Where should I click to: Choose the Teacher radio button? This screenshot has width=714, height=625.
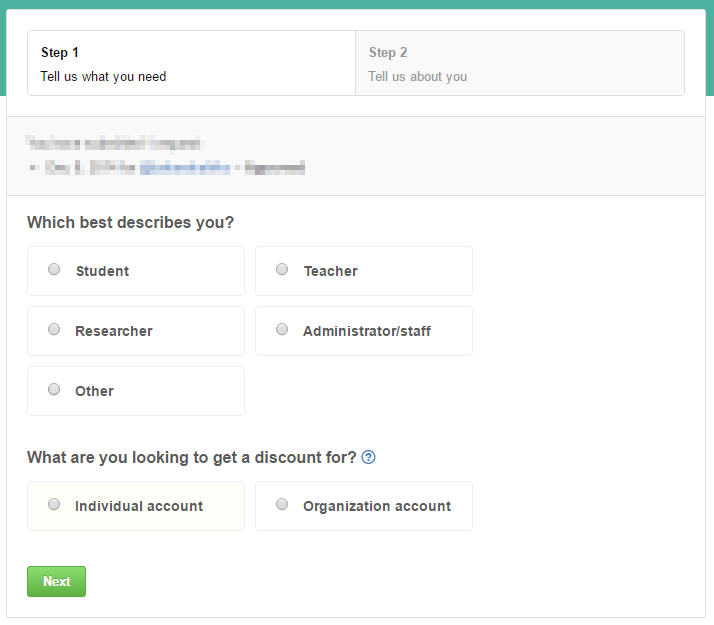[x=282, y=269]
